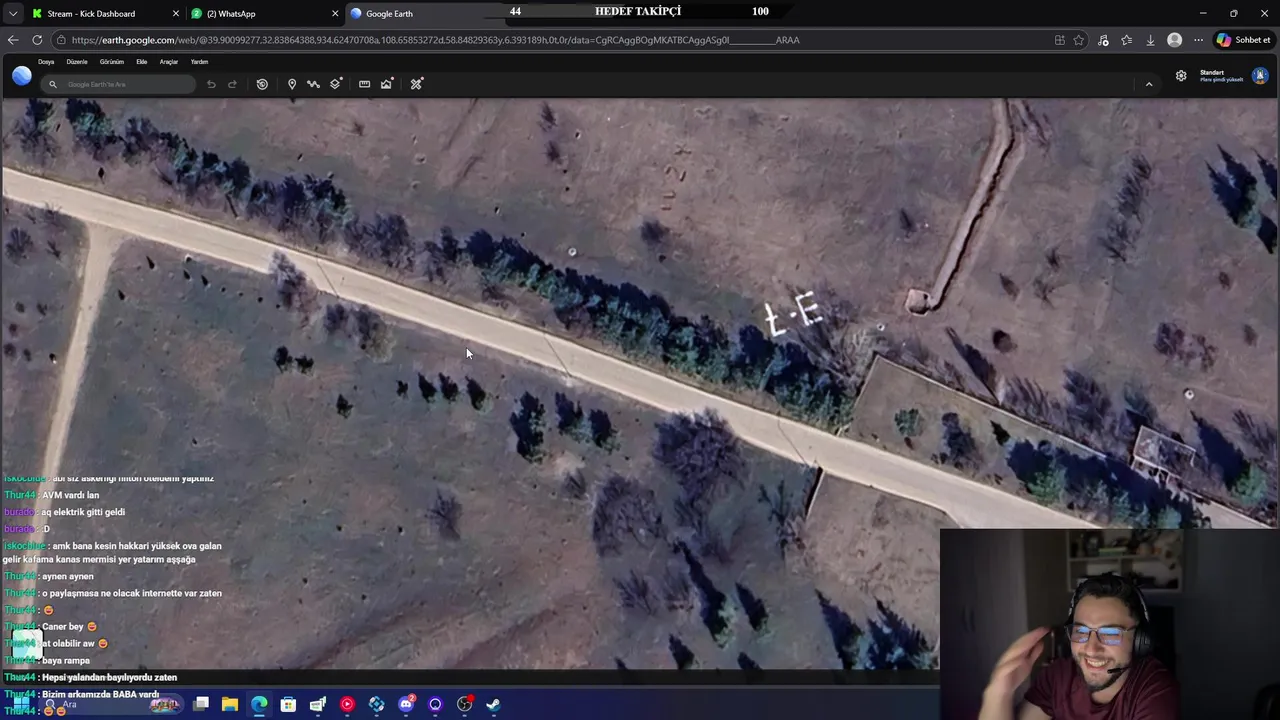
Task: Go back in browser history
Action: [13, 40]
